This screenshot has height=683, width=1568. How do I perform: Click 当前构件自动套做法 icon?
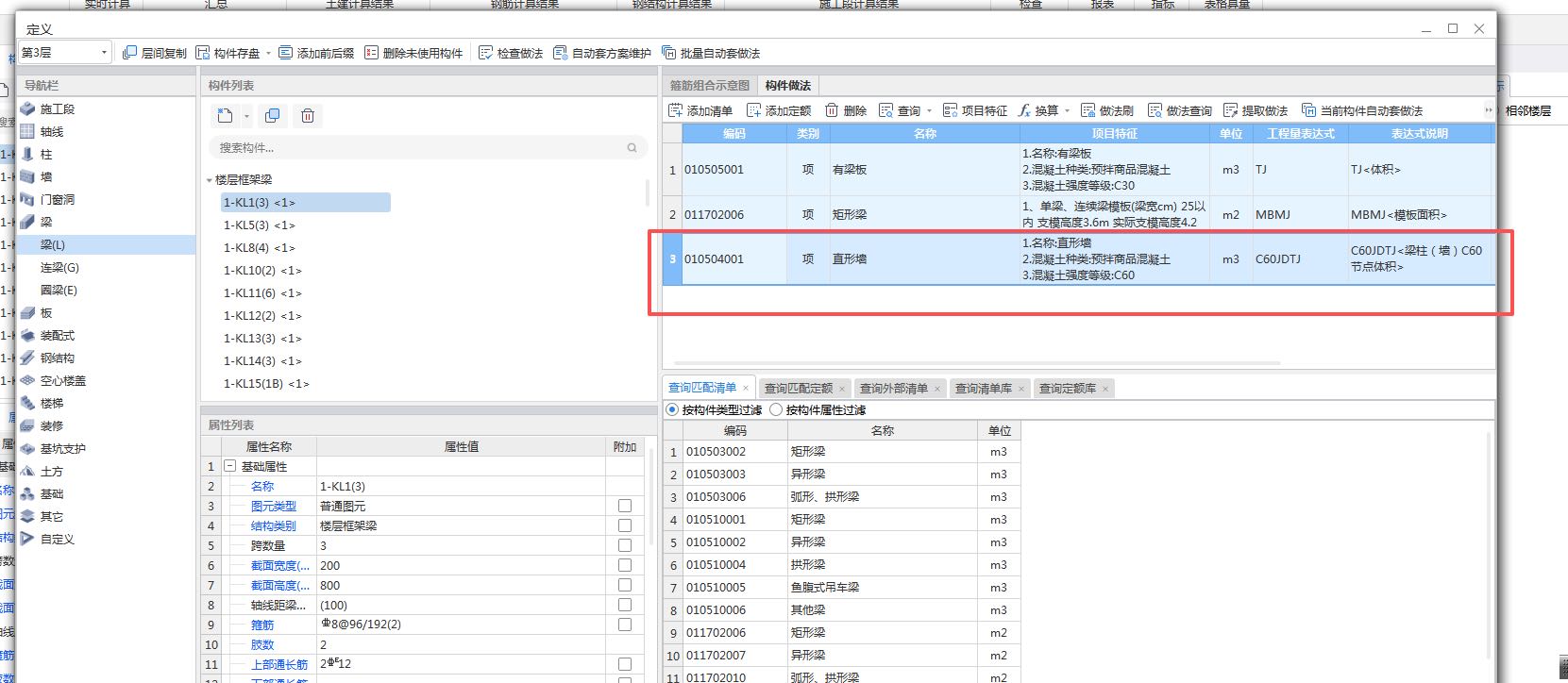point(1309,110)
